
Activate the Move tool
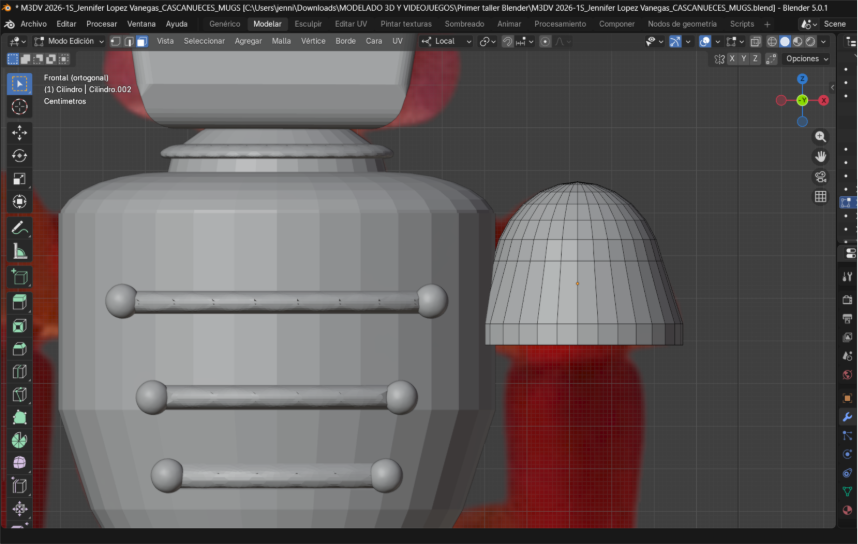(19, 132)
